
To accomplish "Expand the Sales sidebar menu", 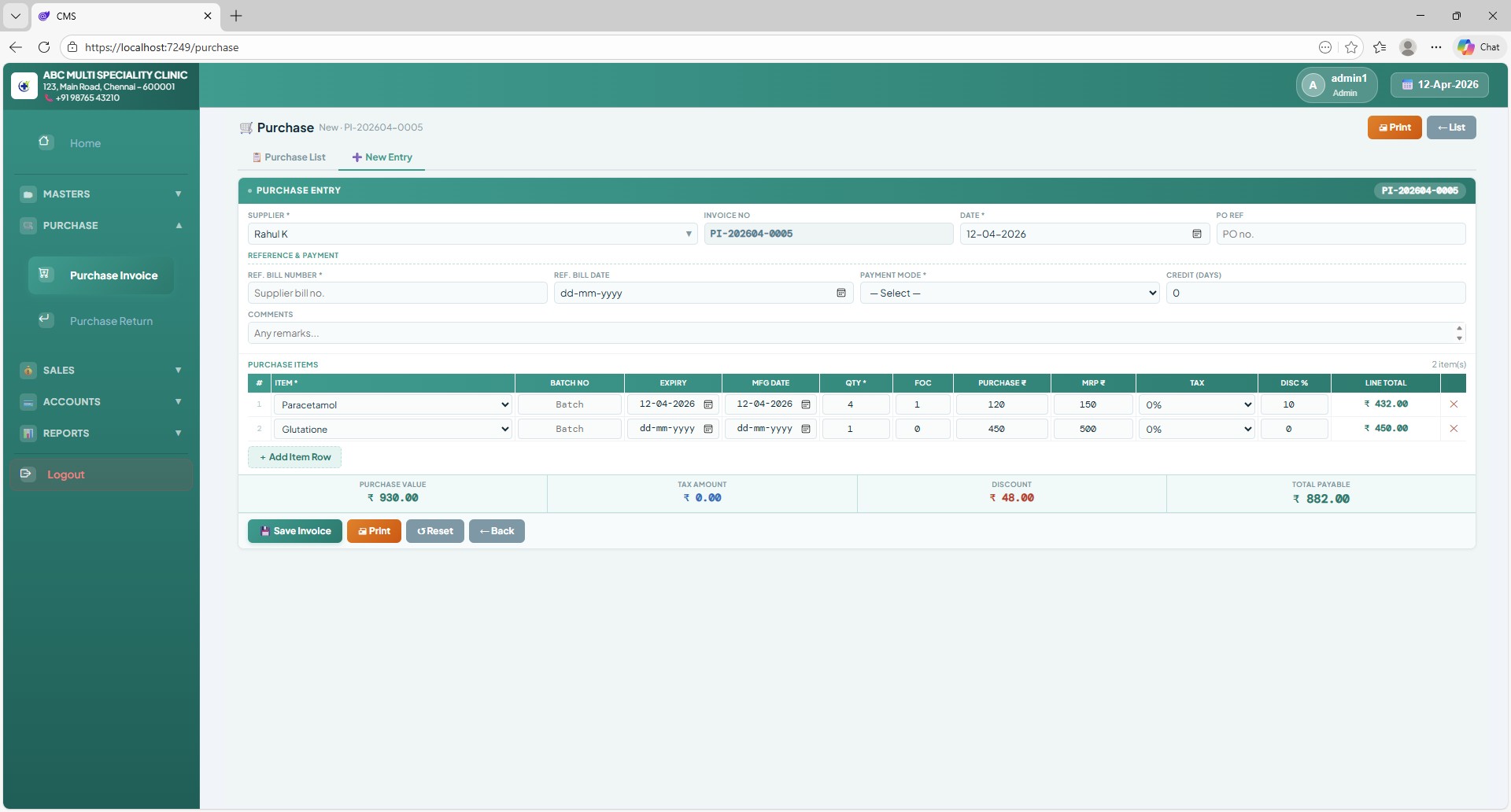I will pyautogui.click(x=102, y=370).
